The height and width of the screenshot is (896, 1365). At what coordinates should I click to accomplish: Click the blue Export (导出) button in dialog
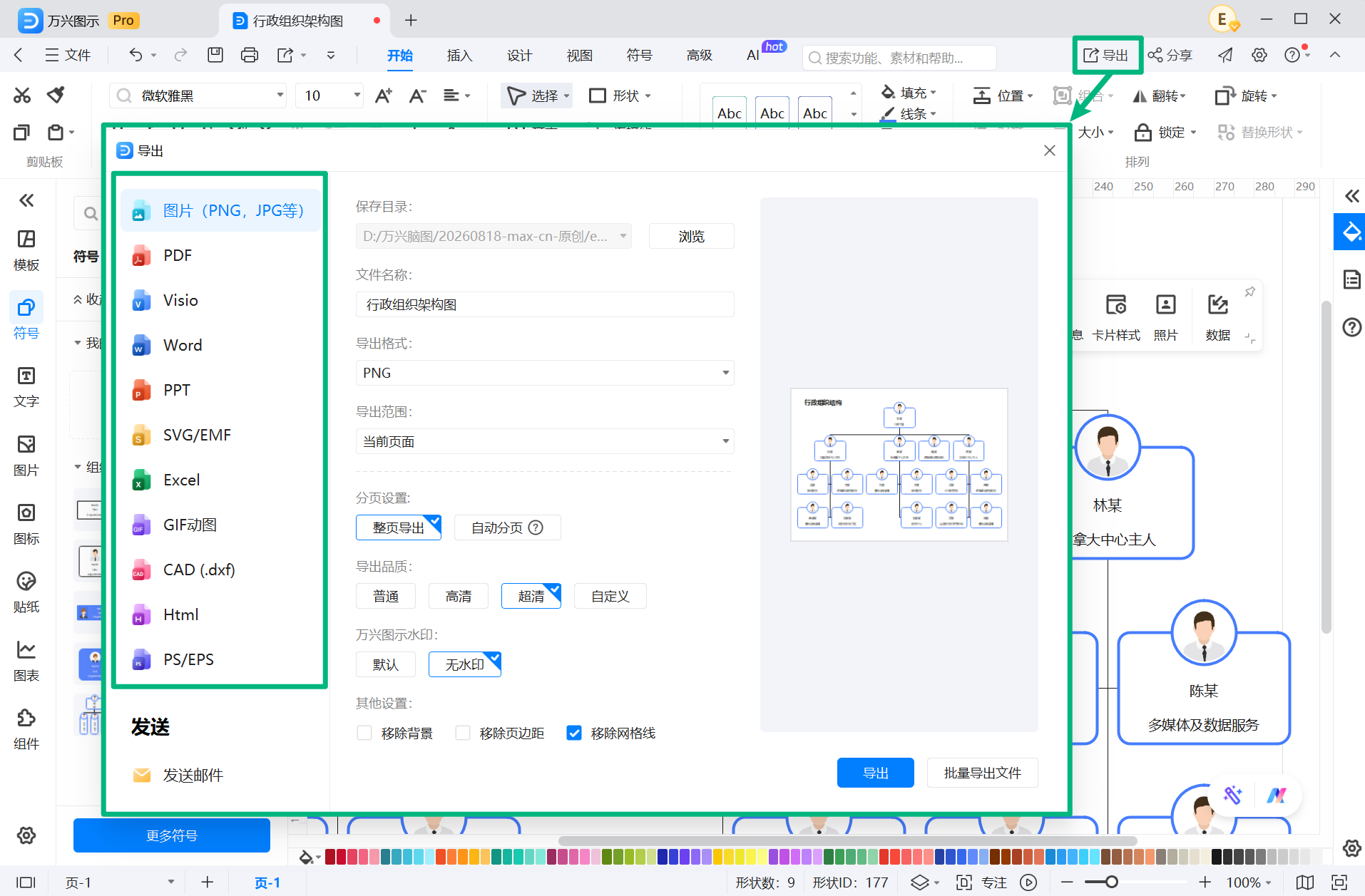click(x=875, y=773)
